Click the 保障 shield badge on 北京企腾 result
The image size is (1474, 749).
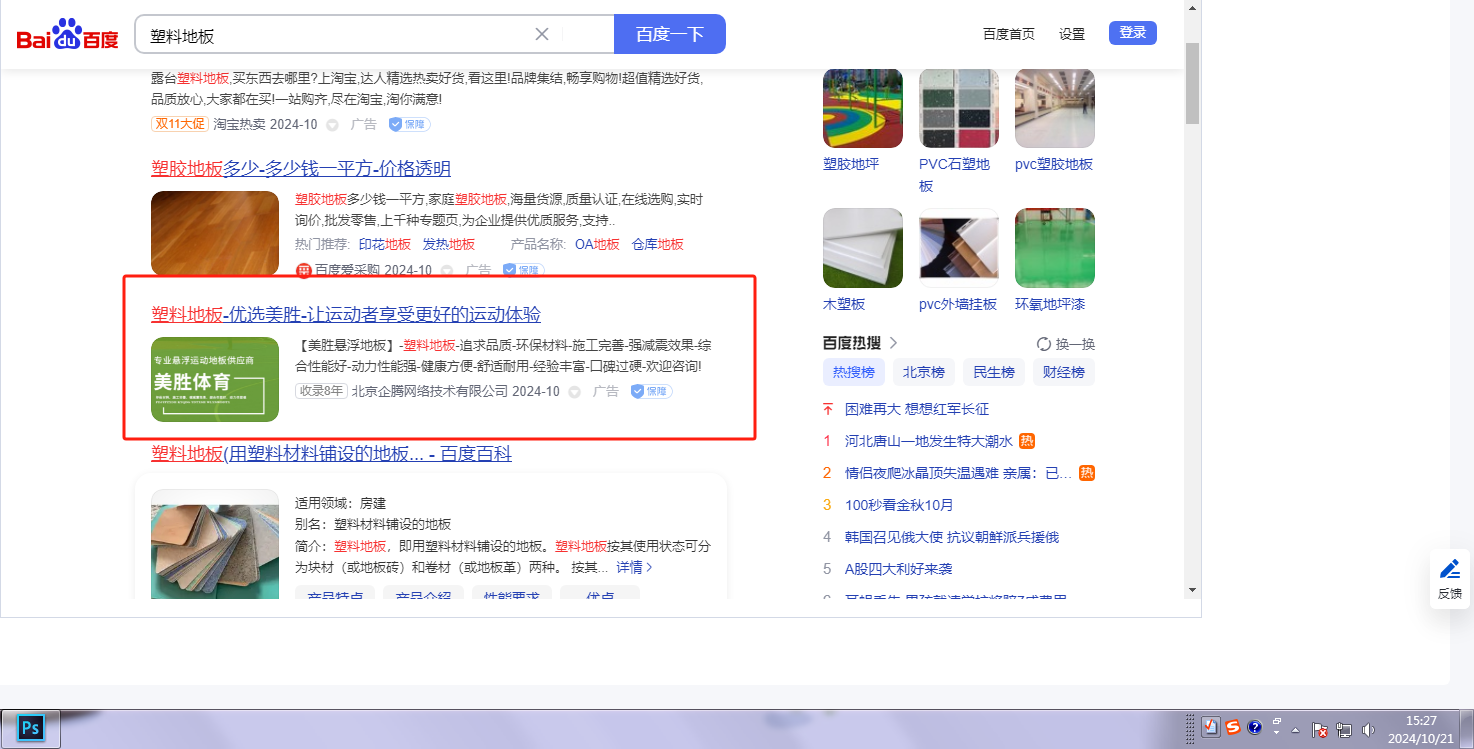(652, 391)
